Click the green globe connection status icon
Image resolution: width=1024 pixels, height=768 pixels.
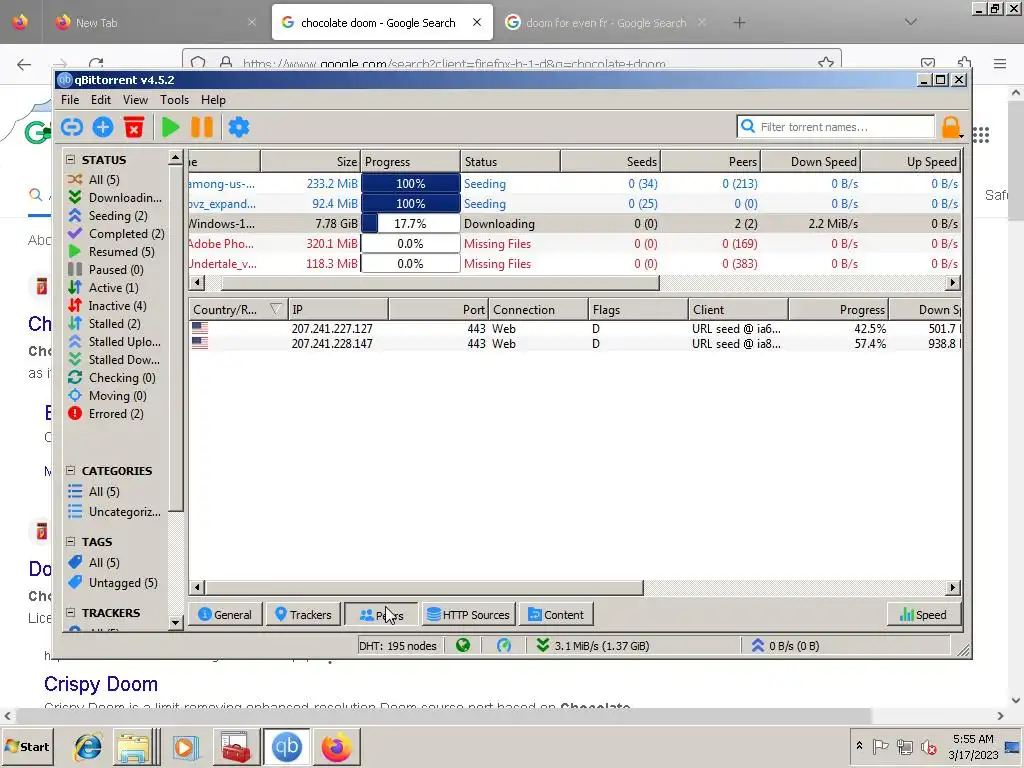tap(463, 645)
